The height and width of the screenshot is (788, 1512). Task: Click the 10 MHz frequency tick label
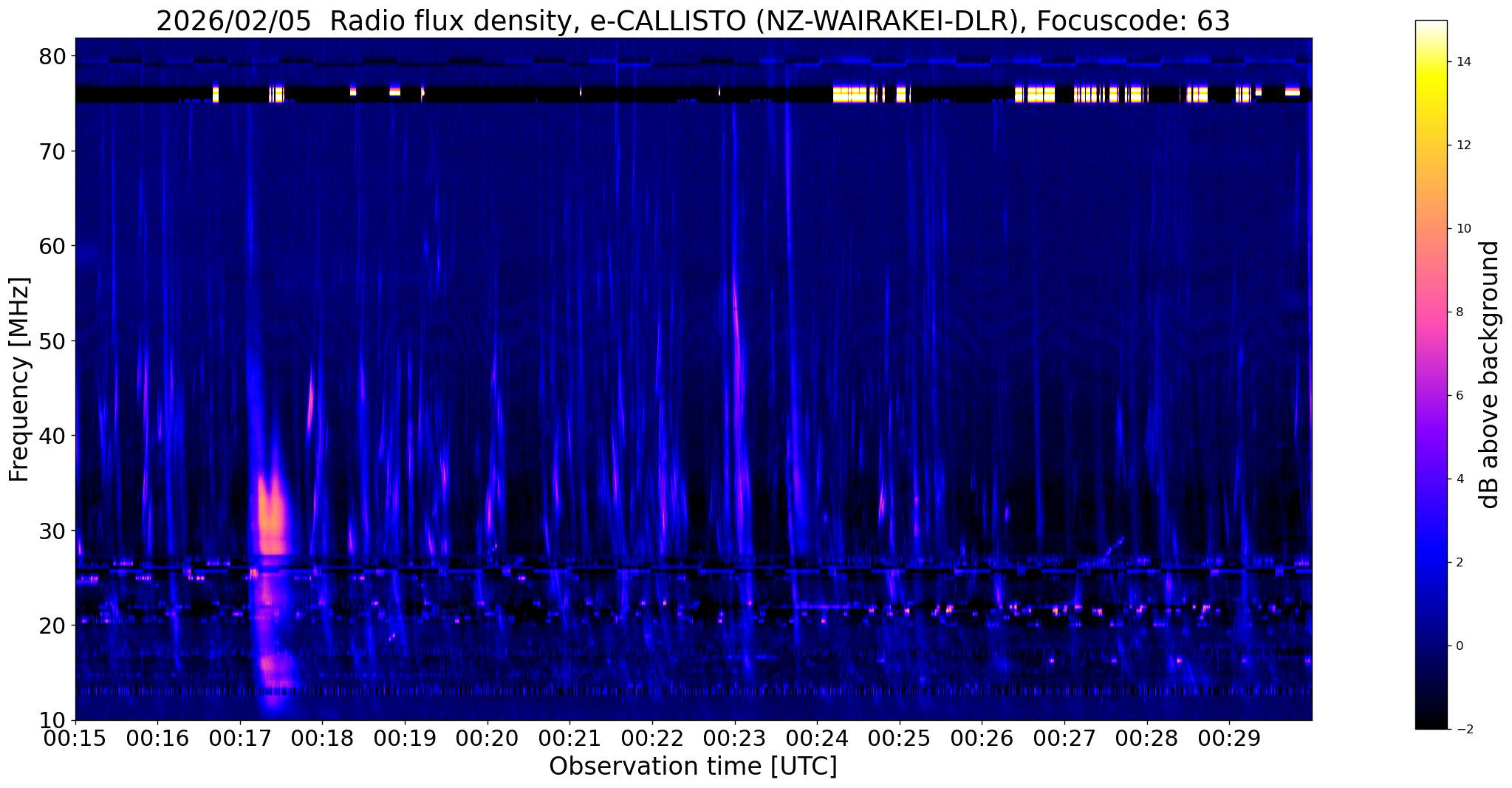pos(52,721)
